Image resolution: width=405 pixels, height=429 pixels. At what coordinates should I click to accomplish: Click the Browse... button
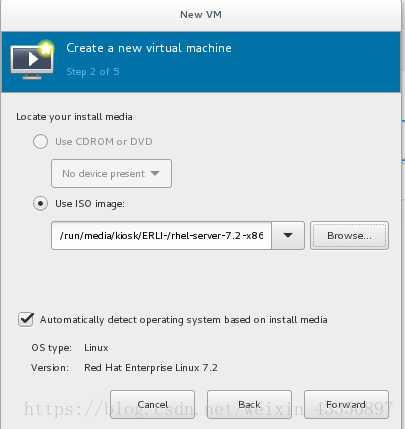[349, 235]
